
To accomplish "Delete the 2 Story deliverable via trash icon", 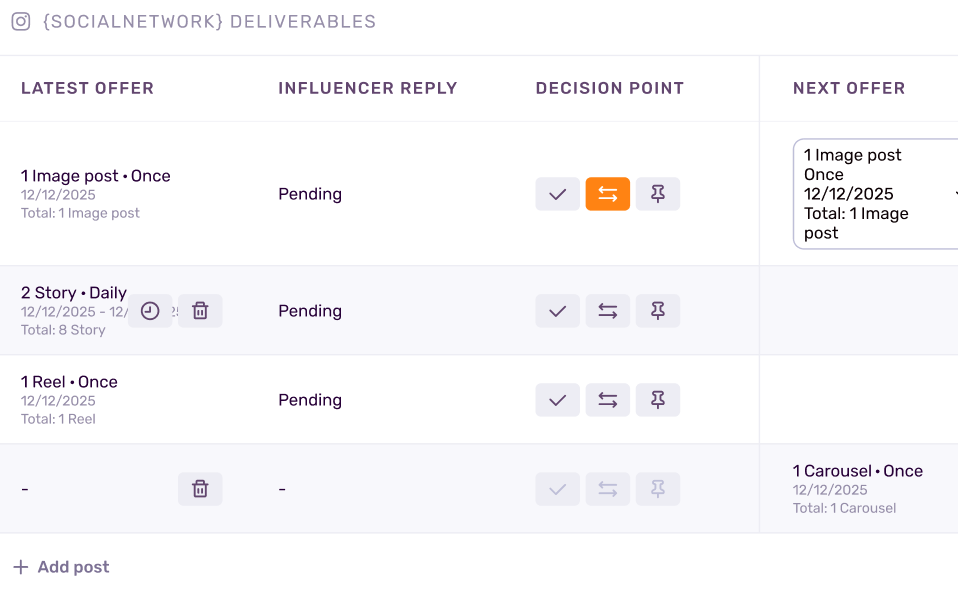I will point(200,311).
